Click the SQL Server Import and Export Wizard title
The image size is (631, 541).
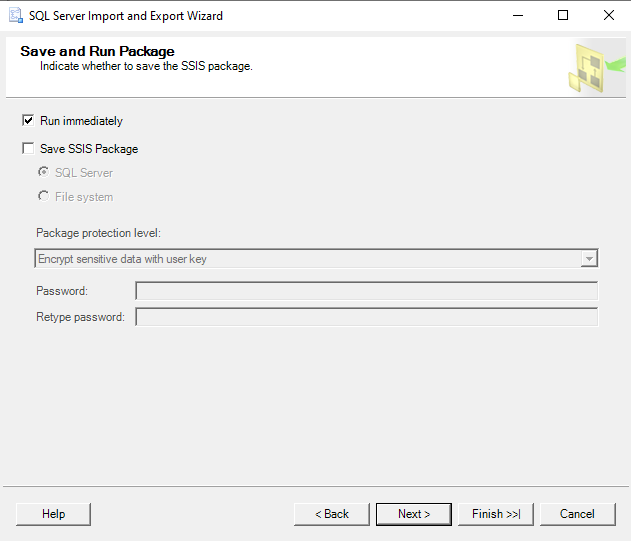126,16
